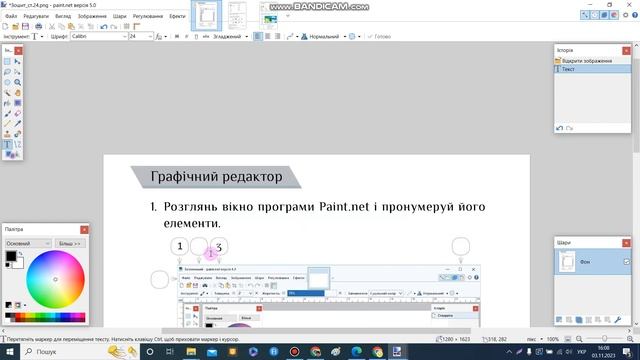This screenshot has height=360, width=640.
Task: Click the color wheel in palette
Action: tap(55, 279)
